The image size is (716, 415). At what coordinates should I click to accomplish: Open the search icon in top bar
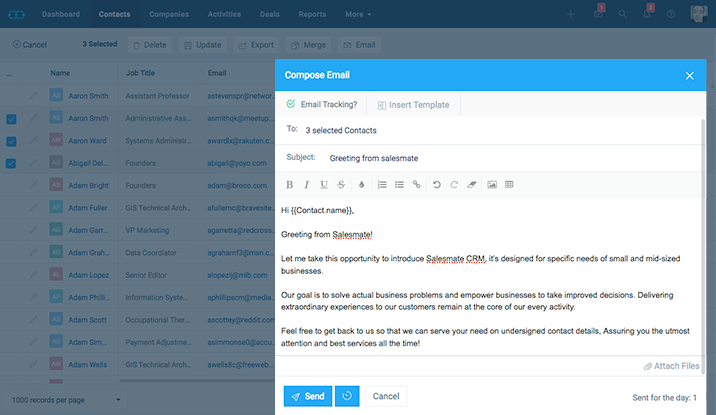(x=622, y=14)
